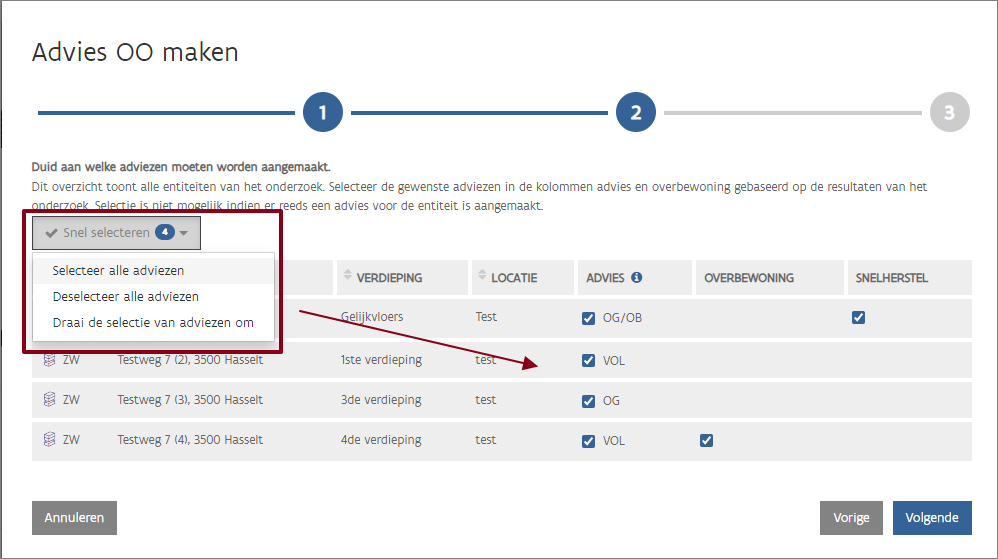Viewport: 998px width, 559px height.
Task: Click sort arrows on LOCATIE column
Action: [484, 277]
